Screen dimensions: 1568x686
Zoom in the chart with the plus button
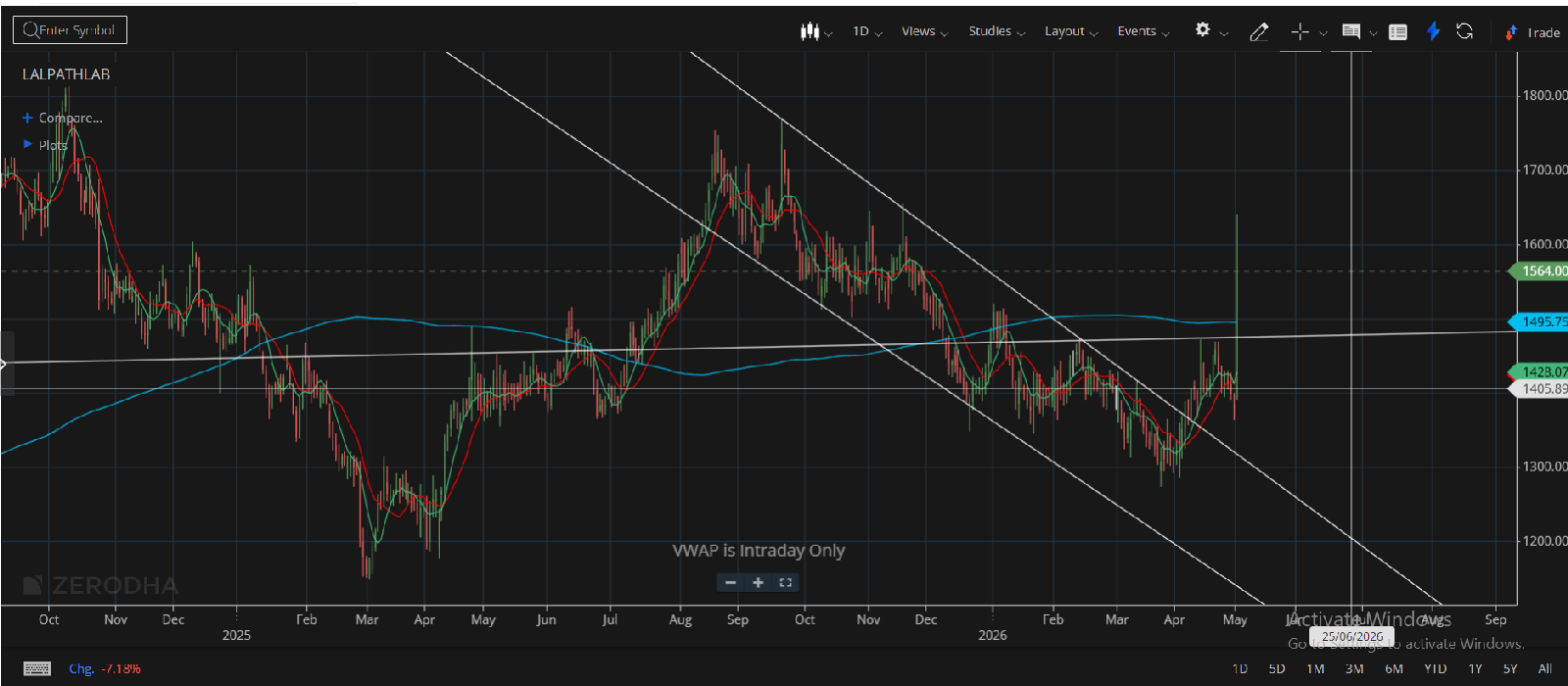click(758, 582)
